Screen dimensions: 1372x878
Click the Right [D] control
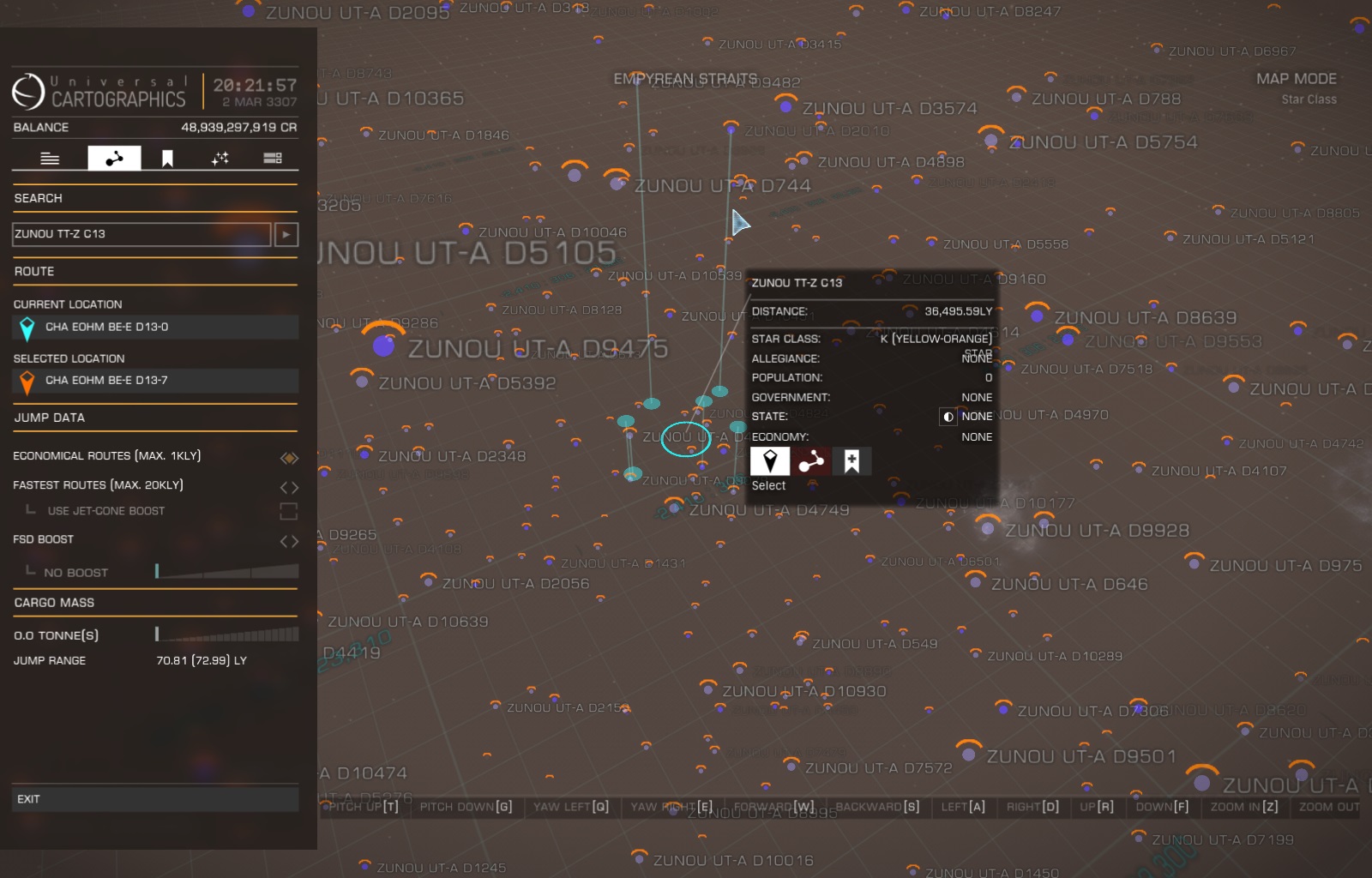coord(1032,807)
